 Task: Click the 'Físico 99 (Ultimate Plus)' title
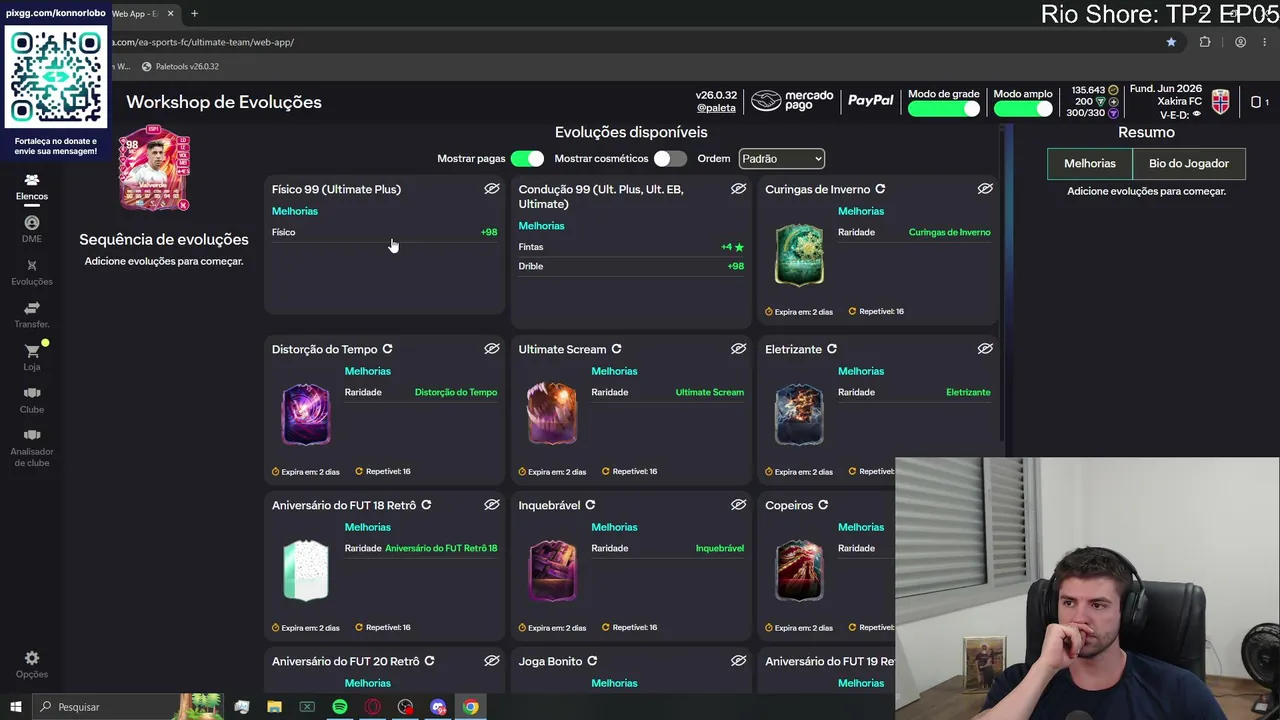coord(336,189)
